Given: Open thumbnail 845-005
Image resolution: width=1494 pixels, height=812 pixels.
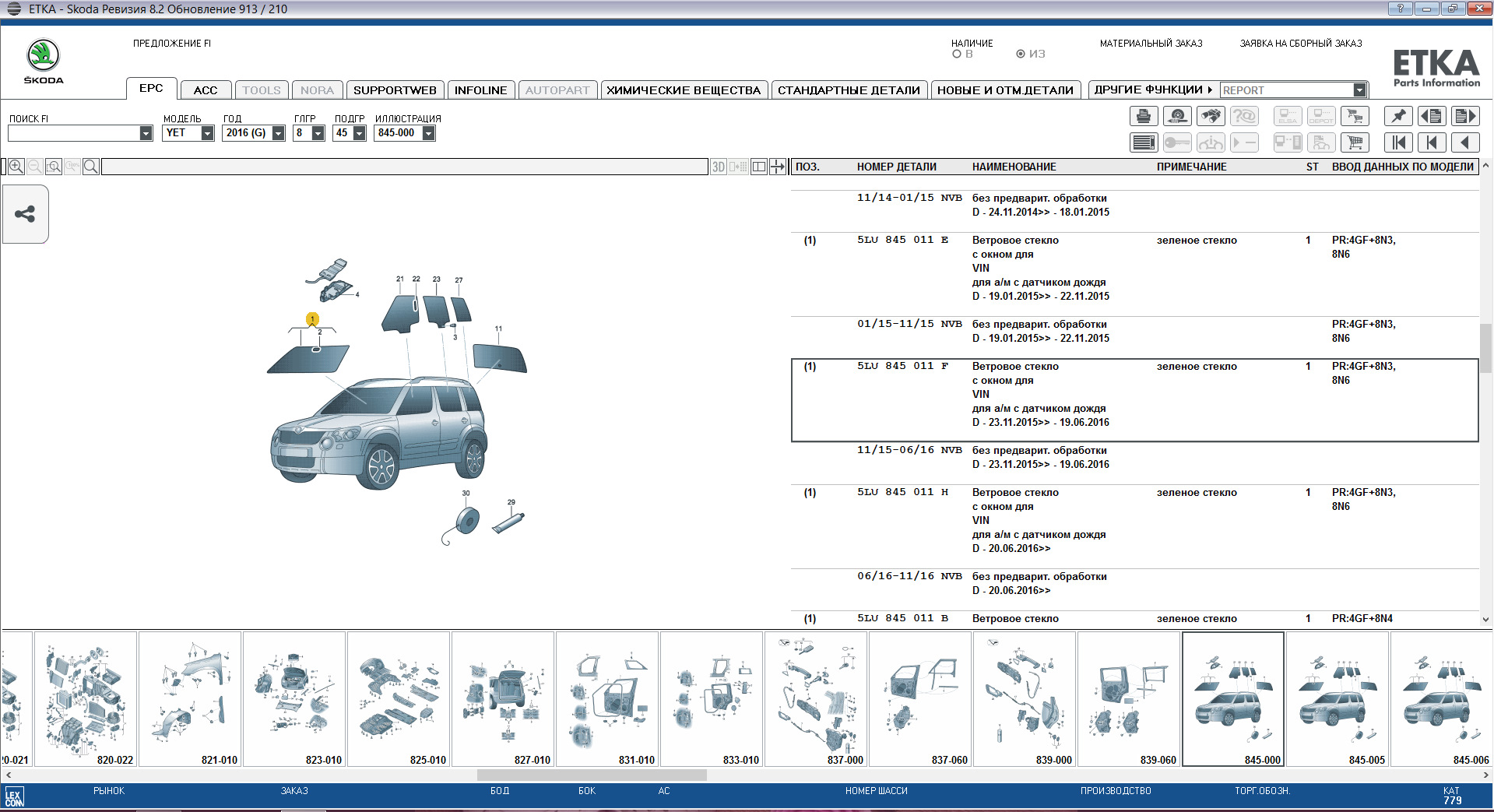Looking at the screenshot, I should point(1338,699).
